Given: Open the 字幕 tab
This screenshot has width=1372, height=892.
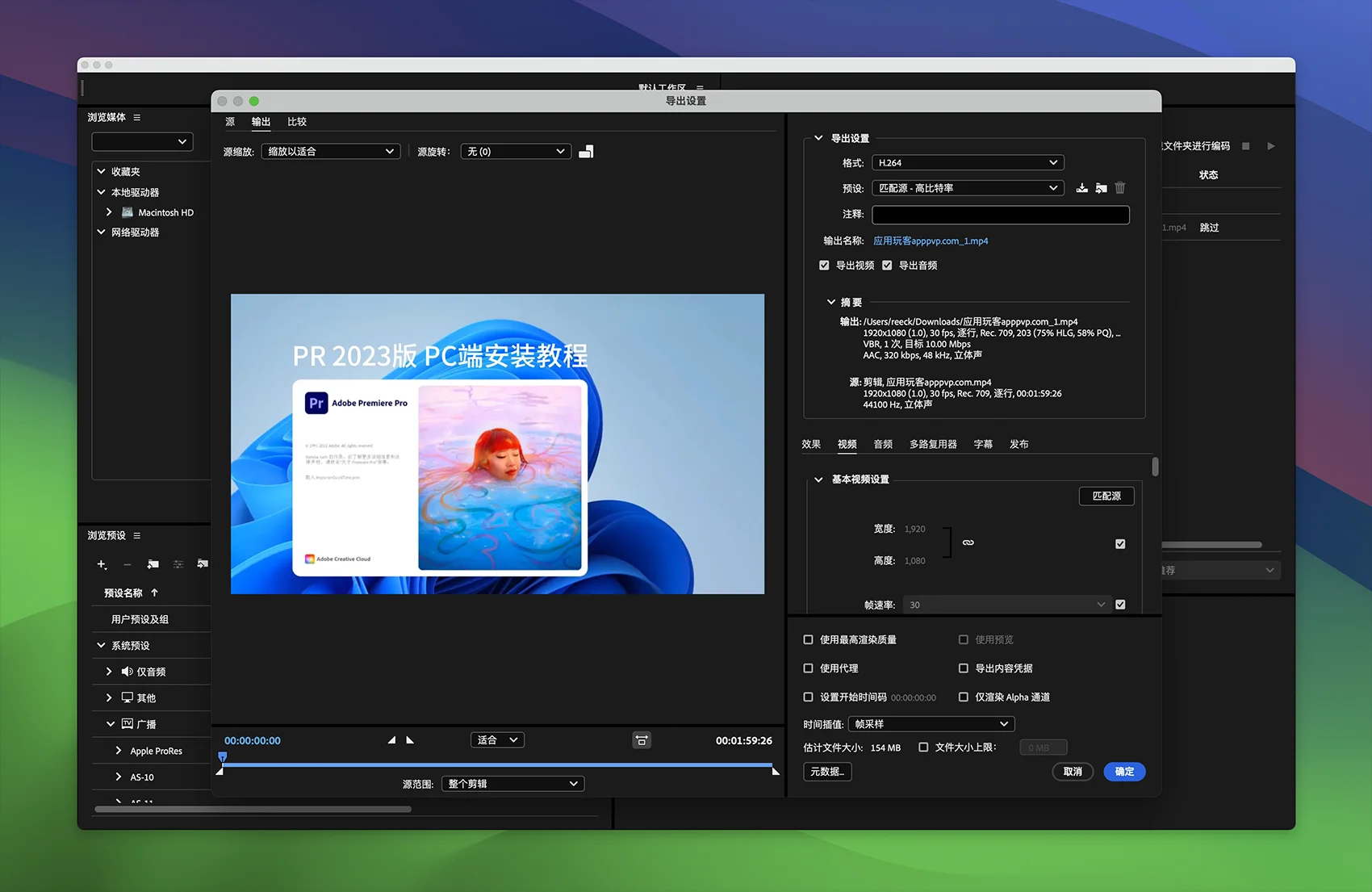Looking at the screenshot, I should point(983,444).
